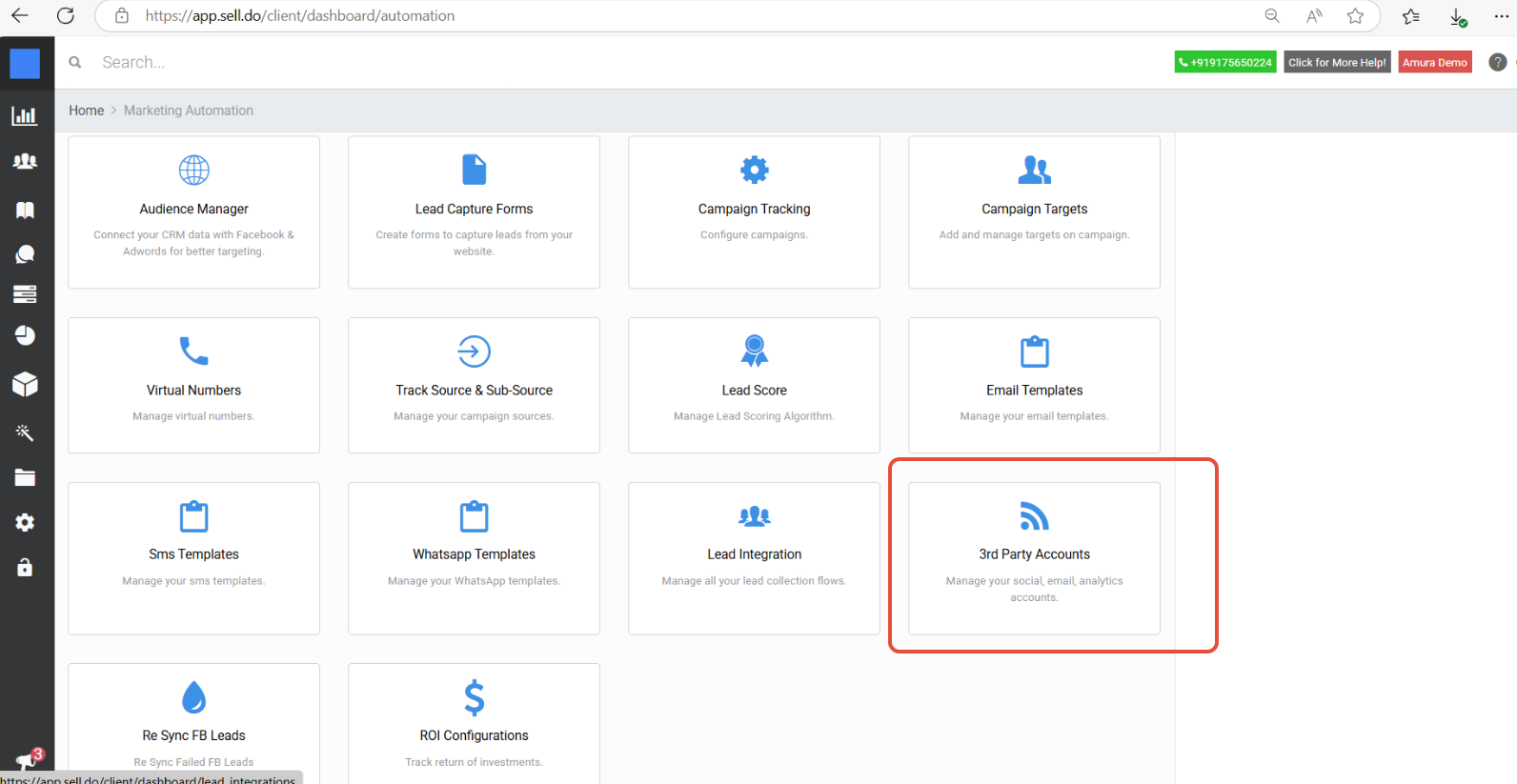Click the Re Sync FB Leads droplet icon
Image resolution: width=1517 pixels, height=784 pixels.
coord(193,697)
